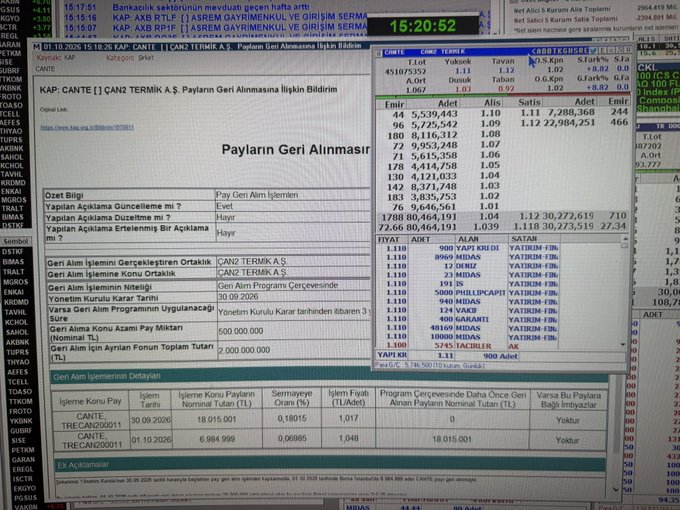
Task: Click the M icon in the news window title bar
Action: 36,47
